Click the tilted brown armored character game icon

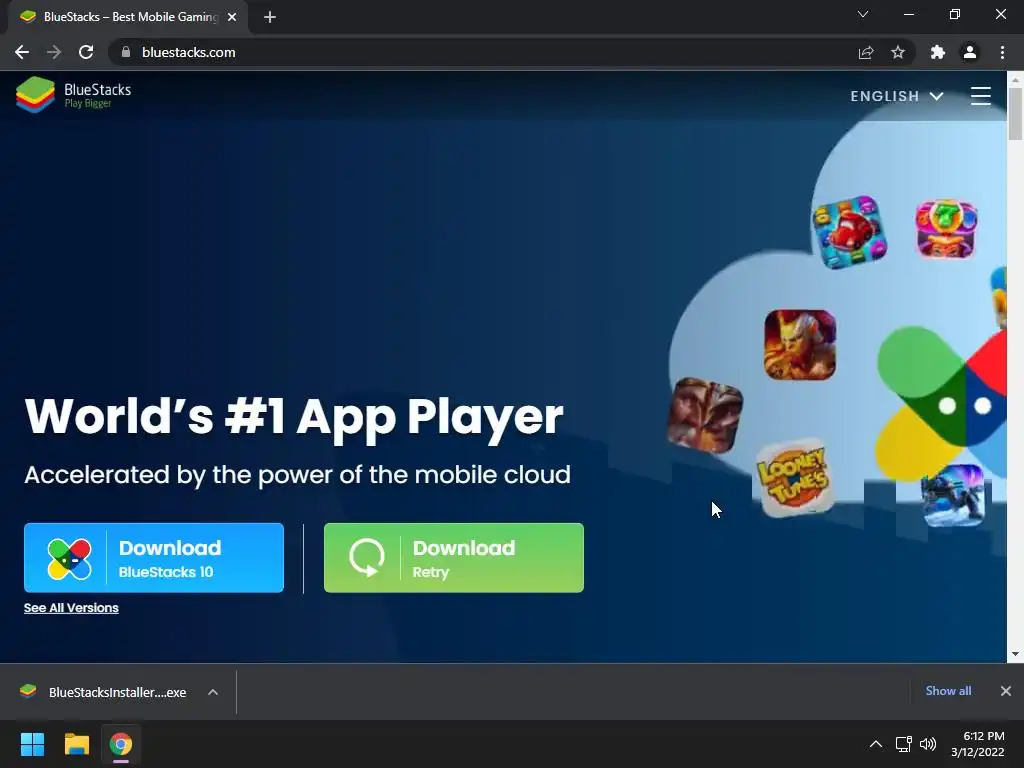705,415
